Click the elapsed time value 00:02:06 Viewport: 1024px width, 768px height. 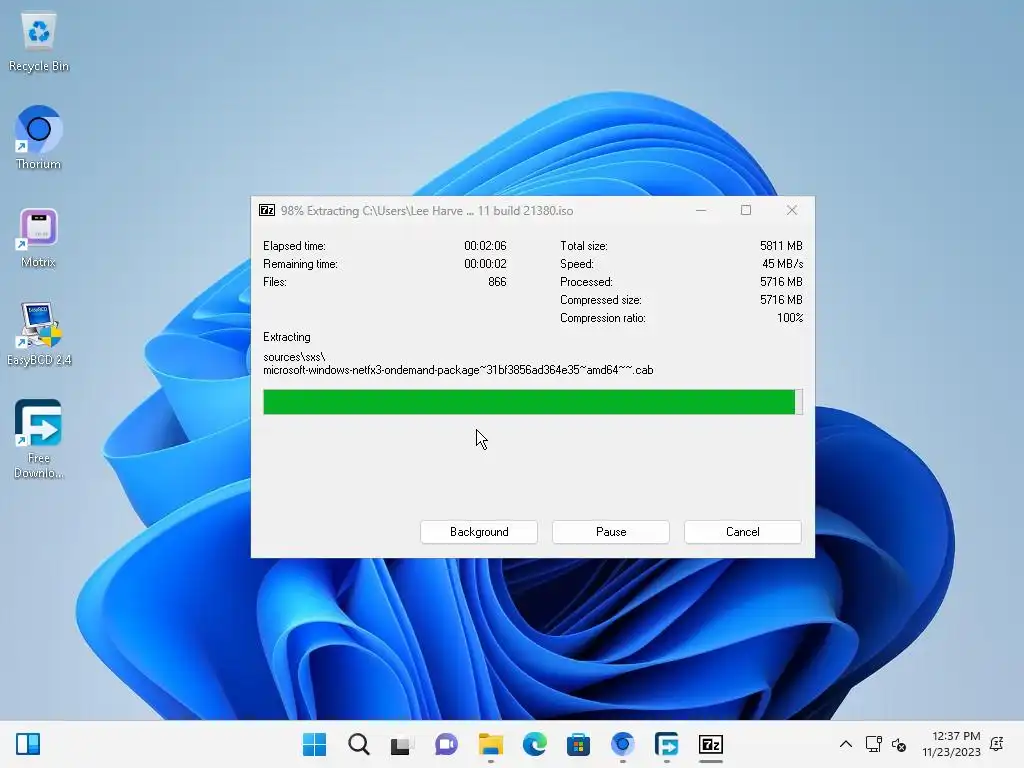pos(485,246)
